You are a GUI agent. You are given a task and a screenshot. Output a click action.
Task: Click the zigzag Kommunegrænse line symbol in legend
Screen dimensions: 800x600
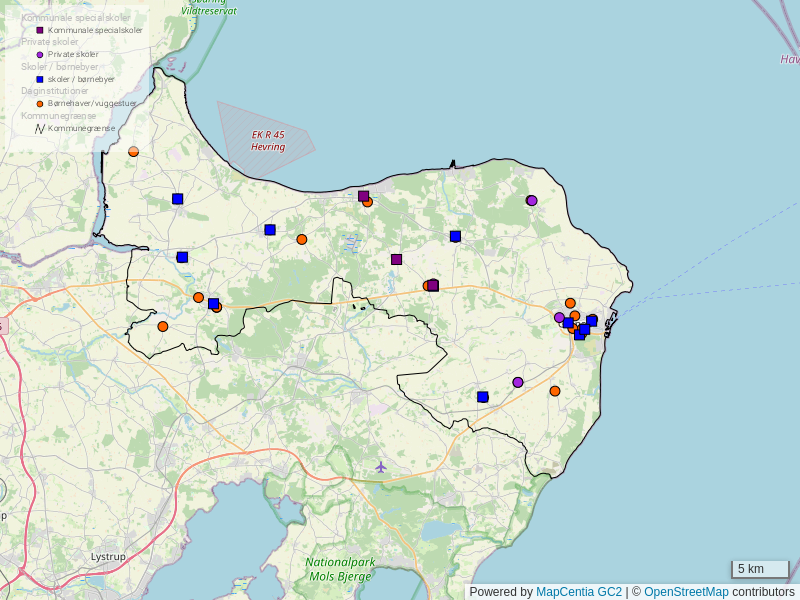(x=40, y=128)
